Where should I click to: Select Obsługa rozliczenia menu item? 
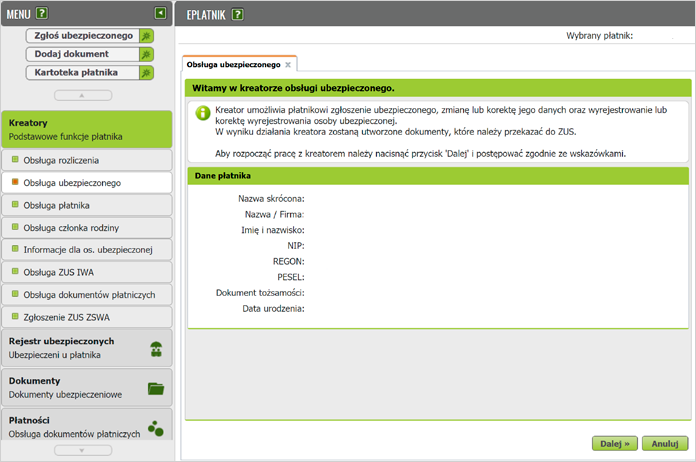(87, 160)
